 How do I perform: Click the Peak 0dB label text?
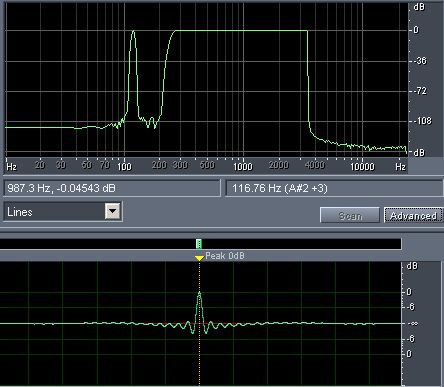225,256
